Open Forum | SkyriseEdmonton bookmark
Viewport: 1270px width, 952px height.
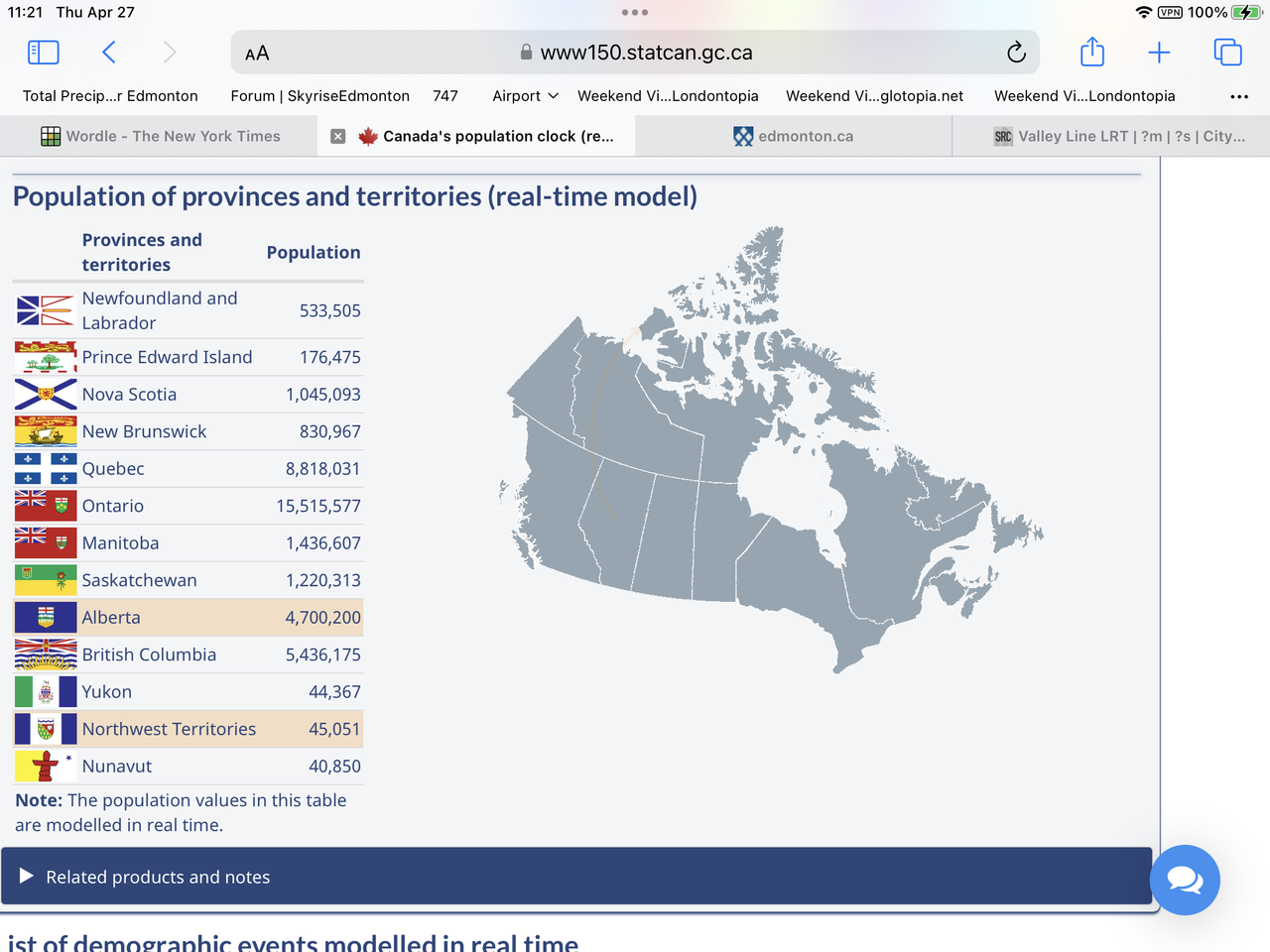coord(319,96)
